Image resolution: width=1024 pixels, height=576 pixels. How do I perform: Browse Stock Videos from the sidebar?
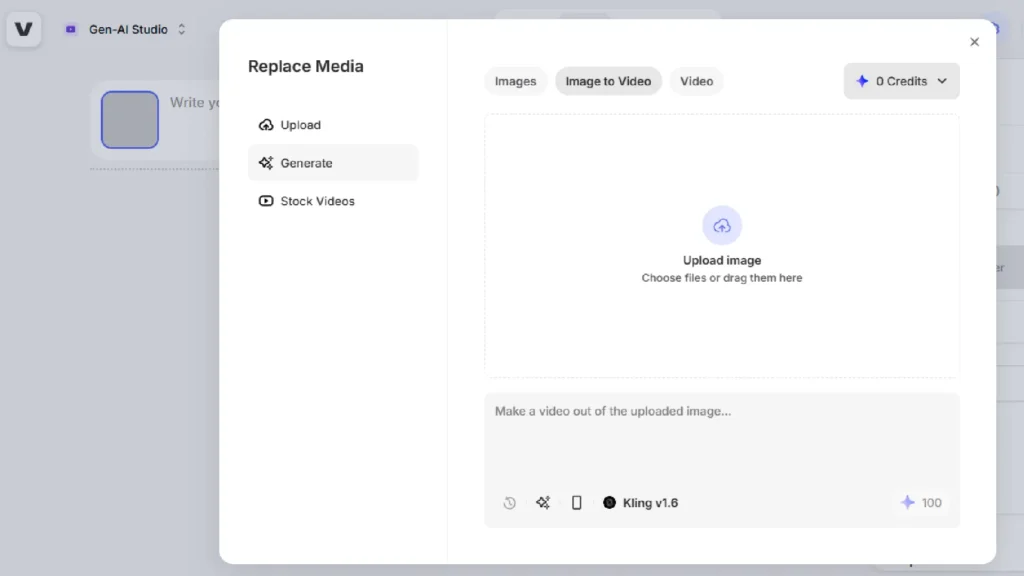pos(317,201)
